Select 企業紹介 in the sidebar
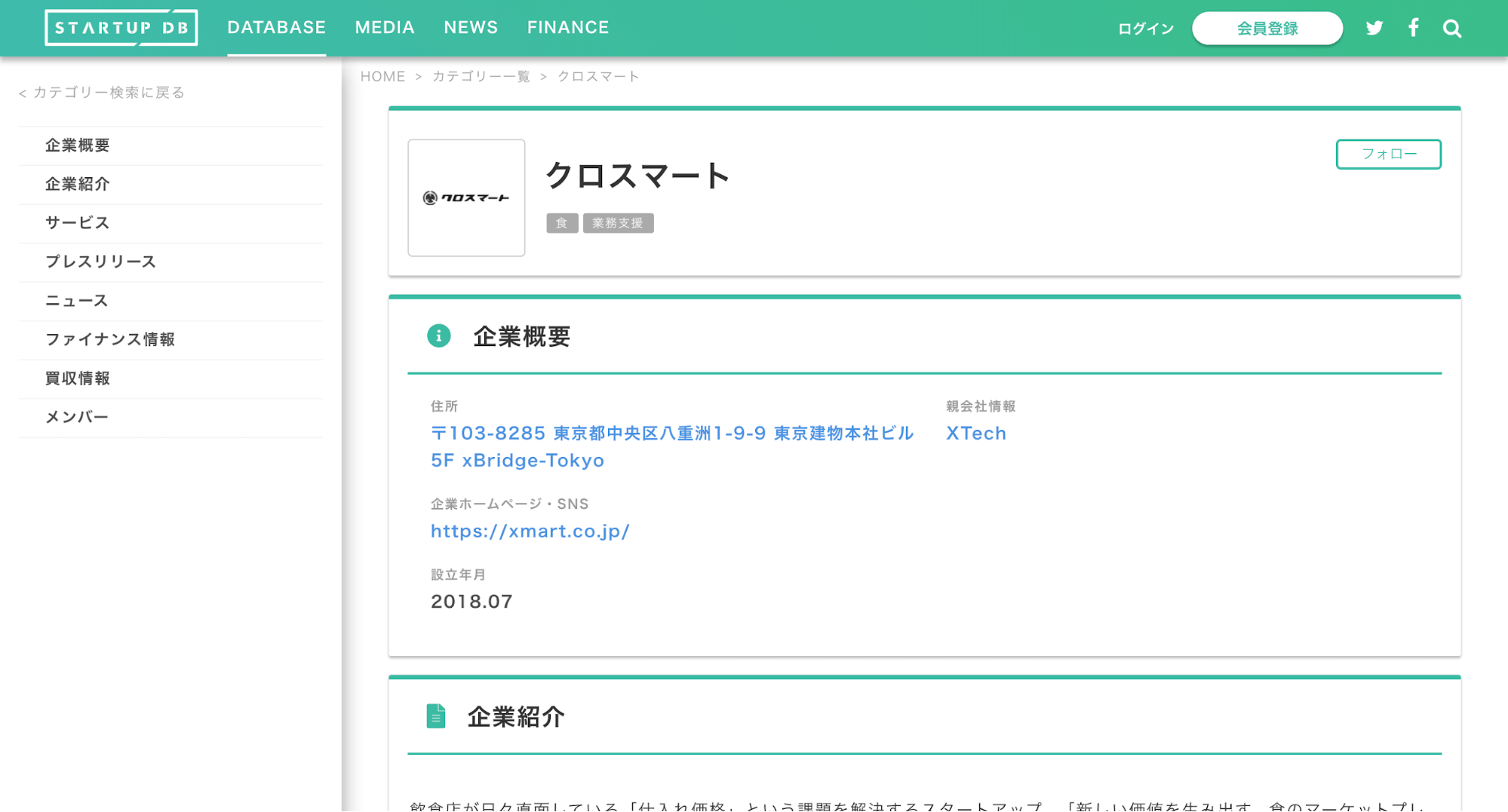 click(x=170, y=184)
